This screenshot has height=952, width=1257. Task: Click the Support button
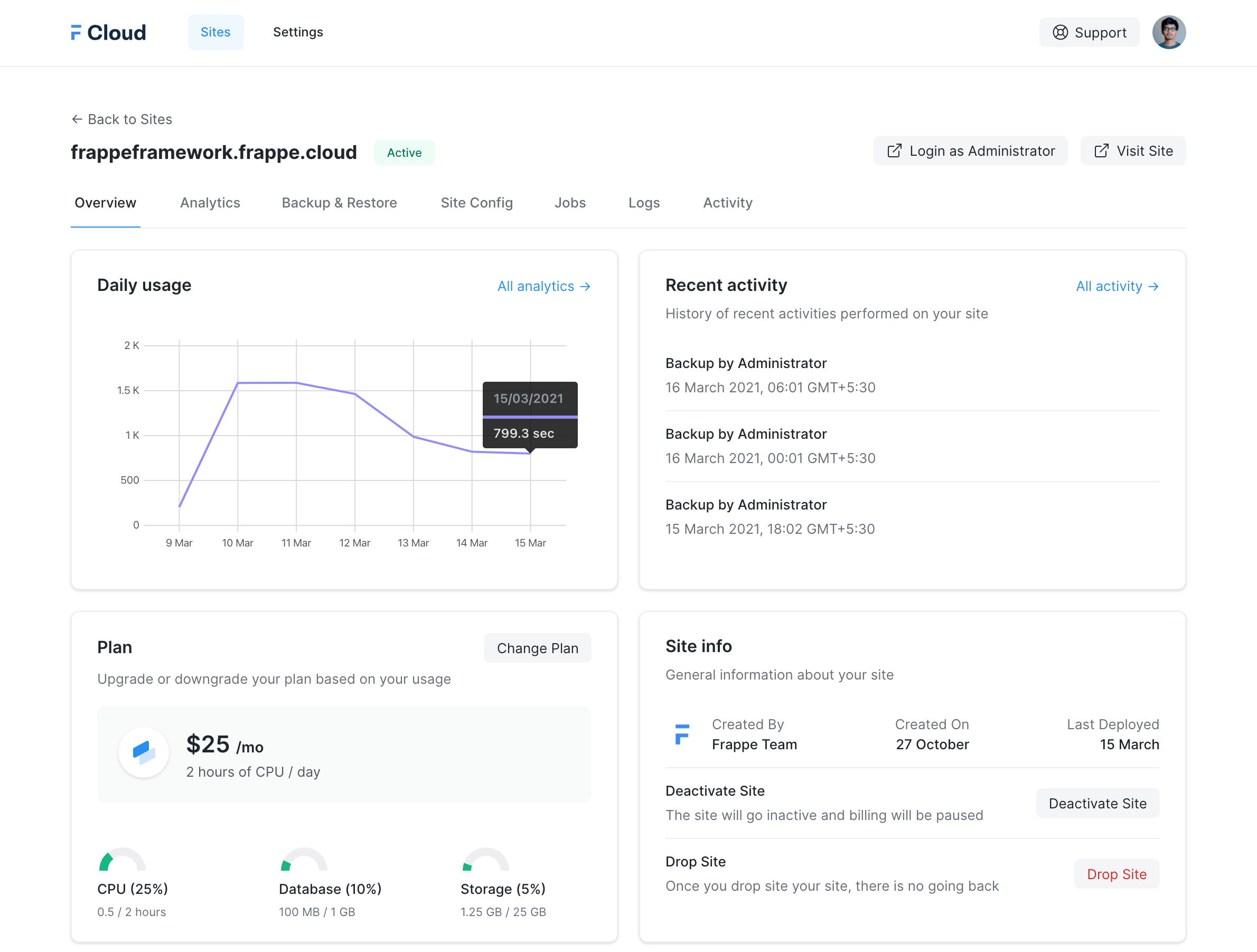[x=1089, y=32]
